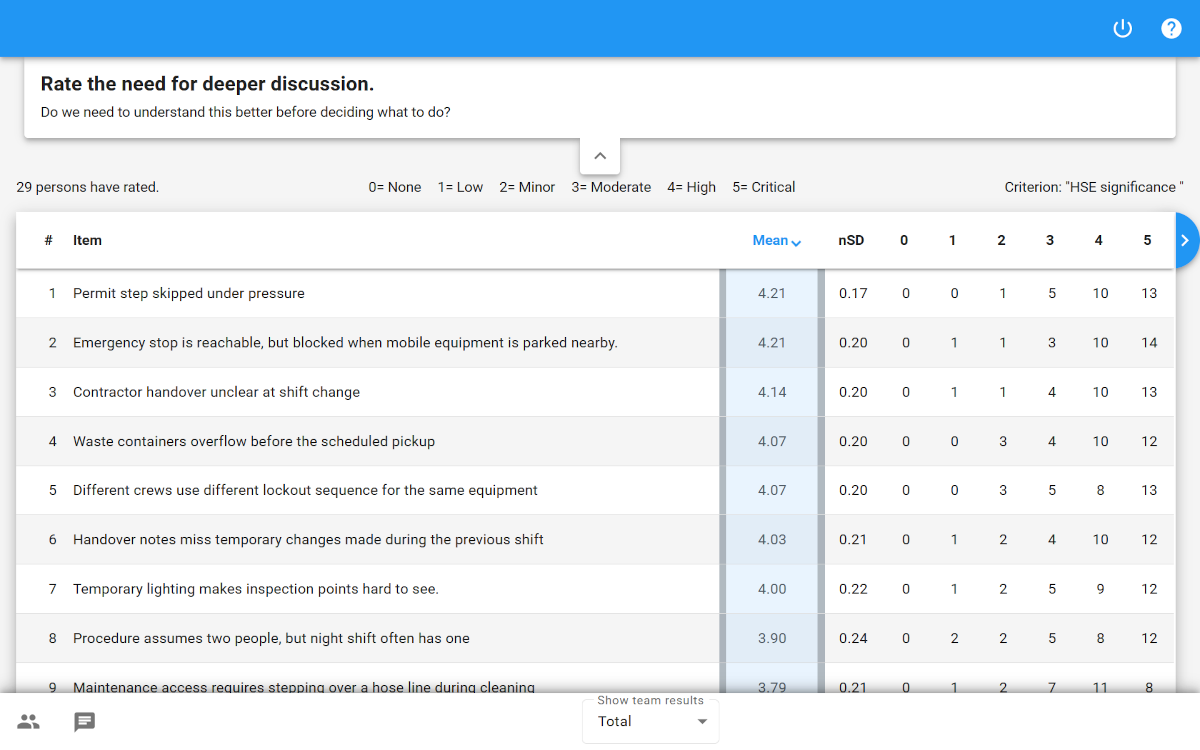Click the rating 5 column header
The height and width of the screenshot is (750, 1200).
1147,240
